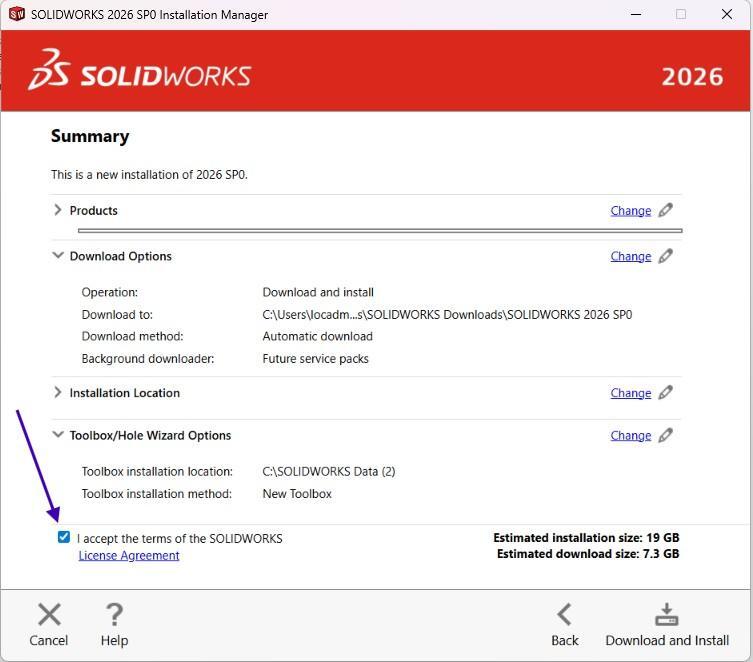Screen dimensions: 753x662
Task: Go back using the Back arrow icon
Action: click(564, 614)
